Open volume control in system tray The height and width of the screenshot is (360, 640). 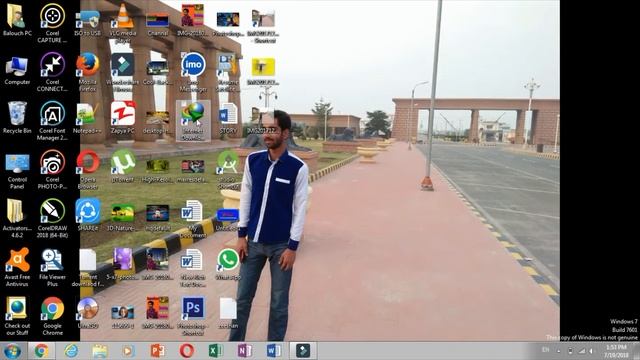pyautogui.click(x=591, y=351)
